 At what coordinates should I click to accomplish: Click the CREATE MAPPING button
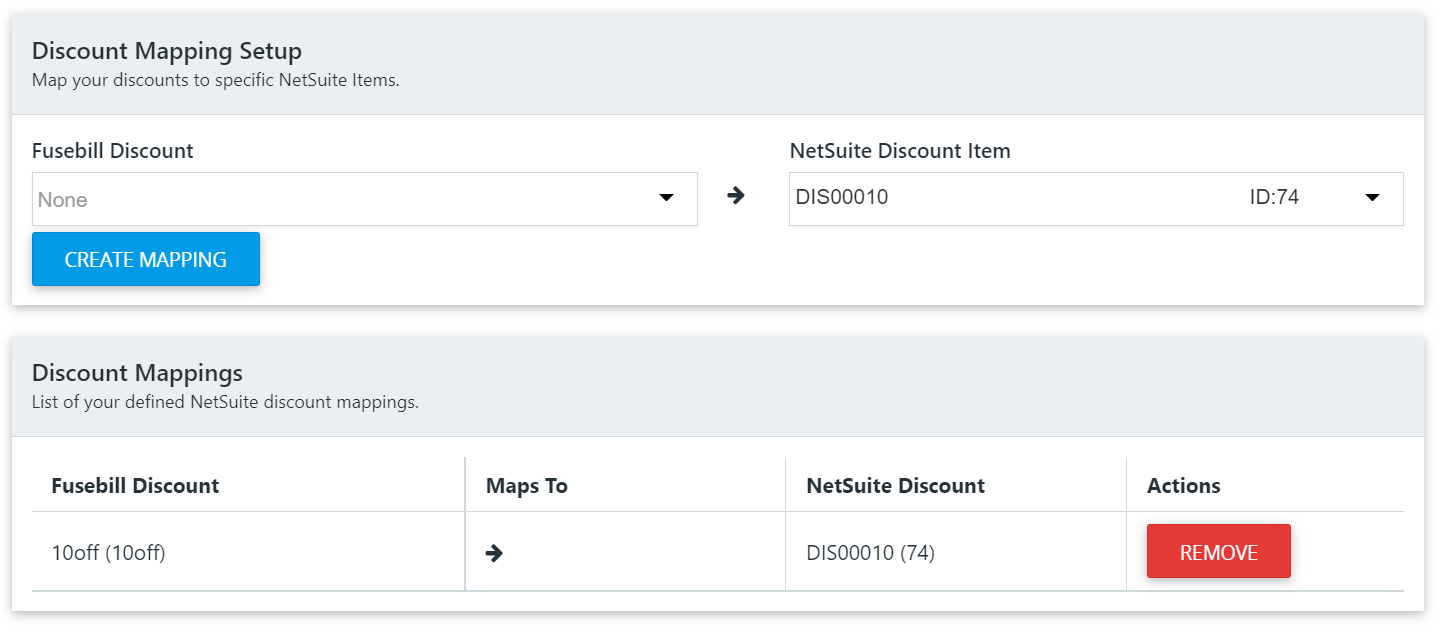tap(146, 259)
